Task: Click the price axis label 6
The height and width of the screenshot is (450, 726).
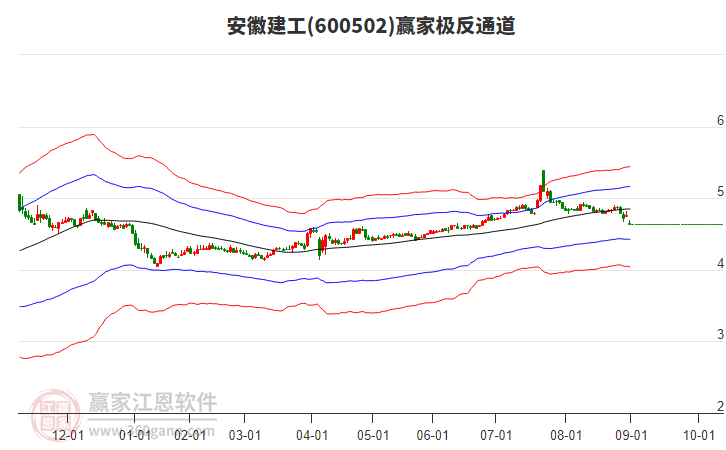Action: (720, 120)
